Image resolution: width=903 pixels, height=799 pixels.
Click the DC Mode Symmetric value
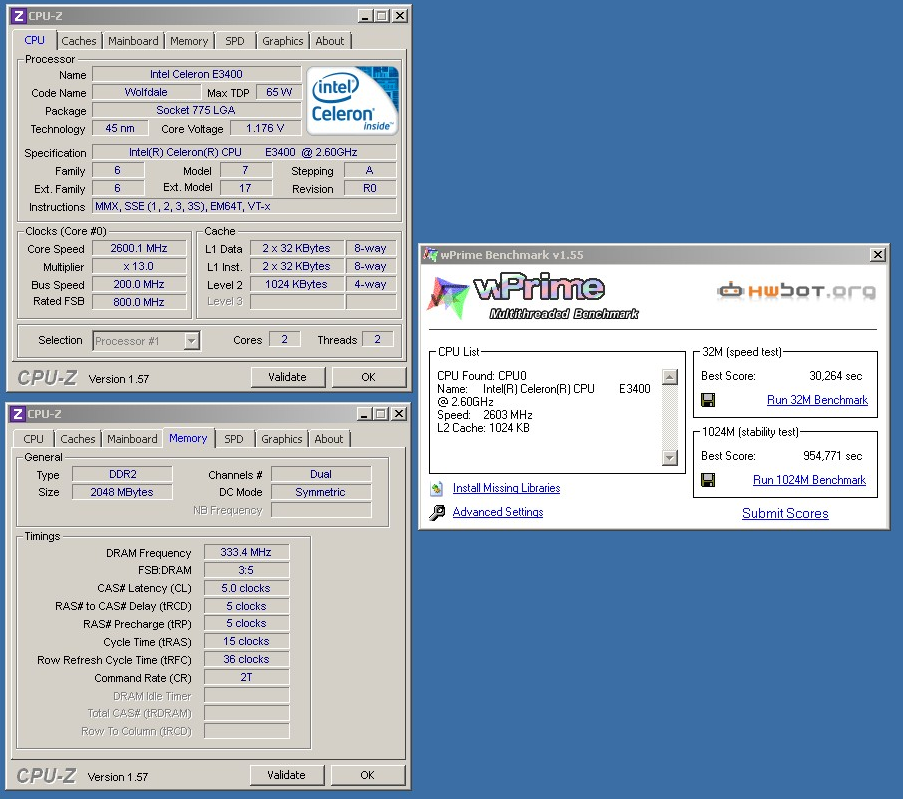click(x=321, y=492)
